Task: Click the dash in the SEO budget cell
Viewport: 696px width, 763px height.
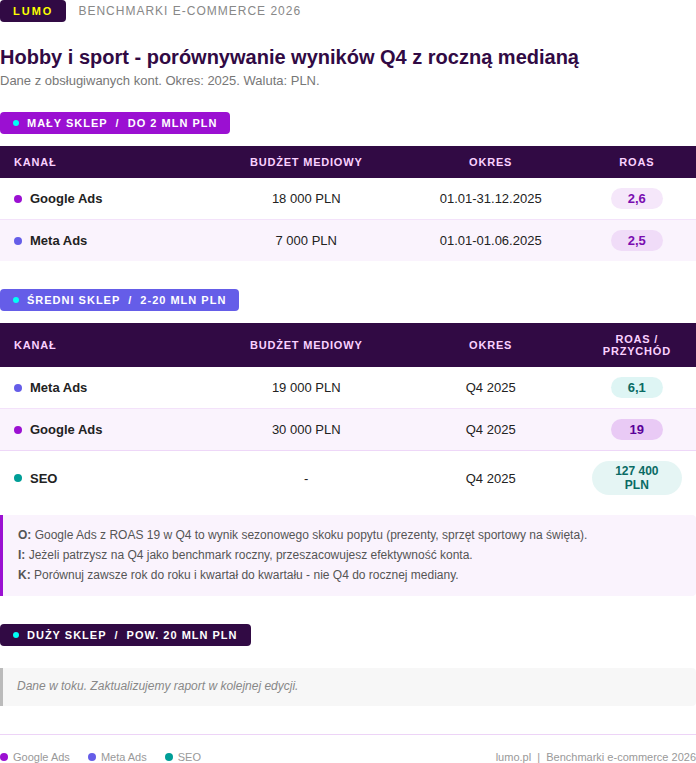Action: tap(306, 479)
